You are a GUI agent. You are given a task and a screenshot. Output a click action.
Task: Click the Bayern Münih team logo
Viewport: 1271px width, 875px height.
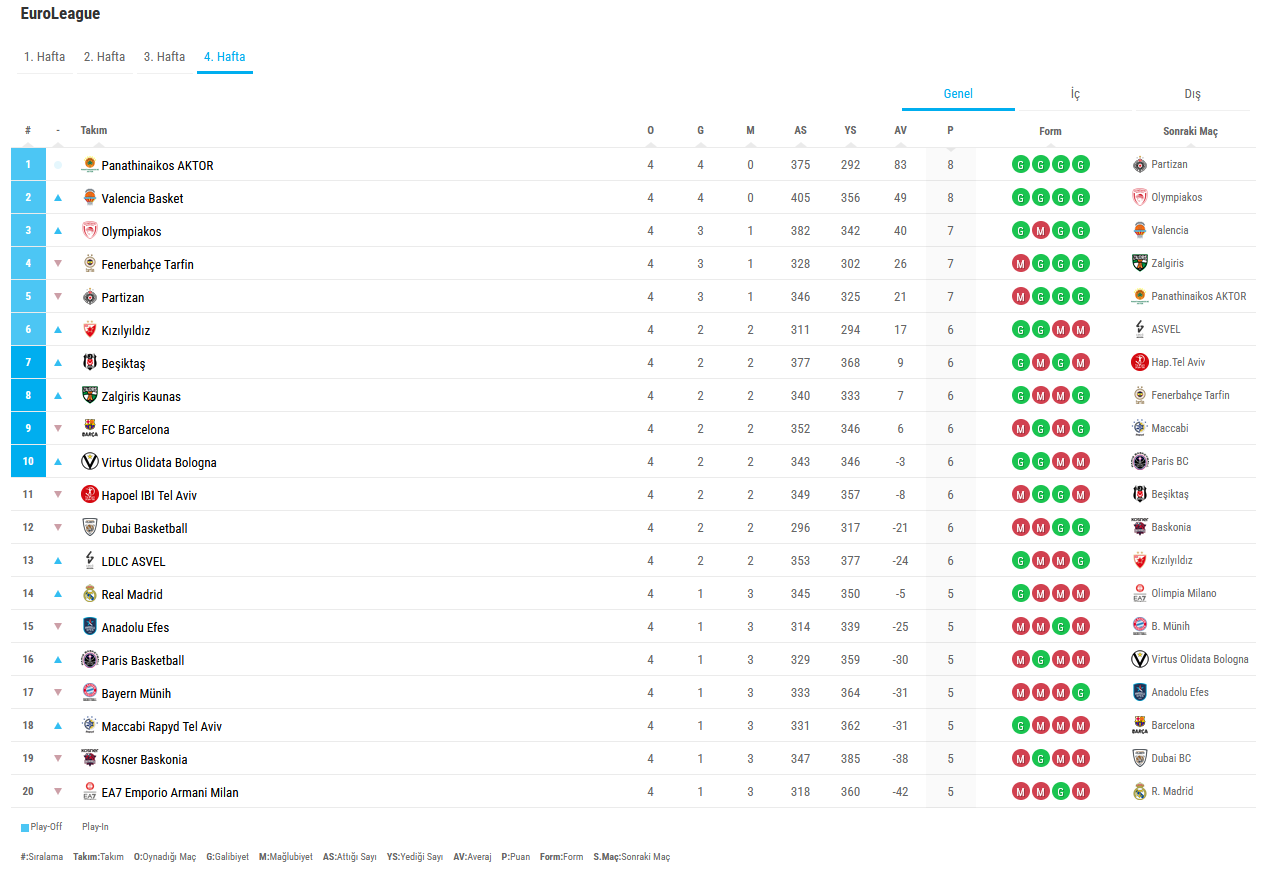point(89,693)
